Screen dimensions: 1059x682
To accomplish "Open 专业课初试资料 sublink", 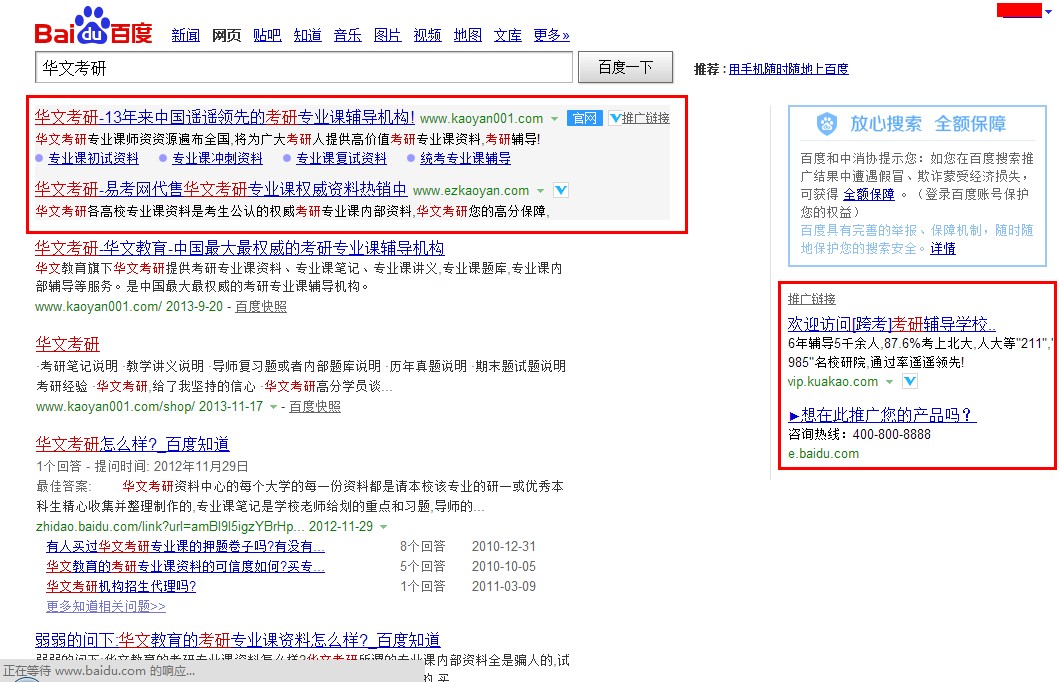I will point(93,159).
